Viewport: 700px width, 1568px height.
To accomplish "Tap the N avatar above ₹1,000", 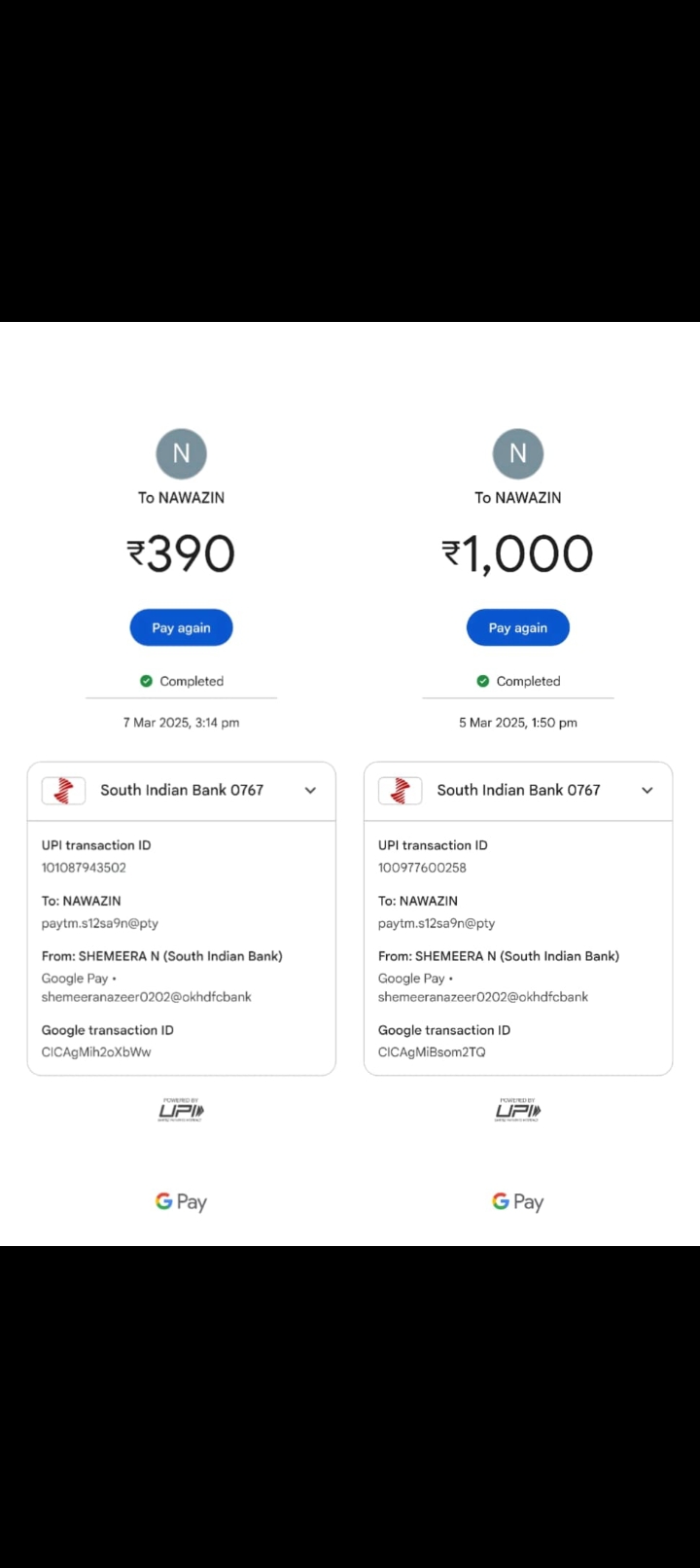I will pos(518,453).
